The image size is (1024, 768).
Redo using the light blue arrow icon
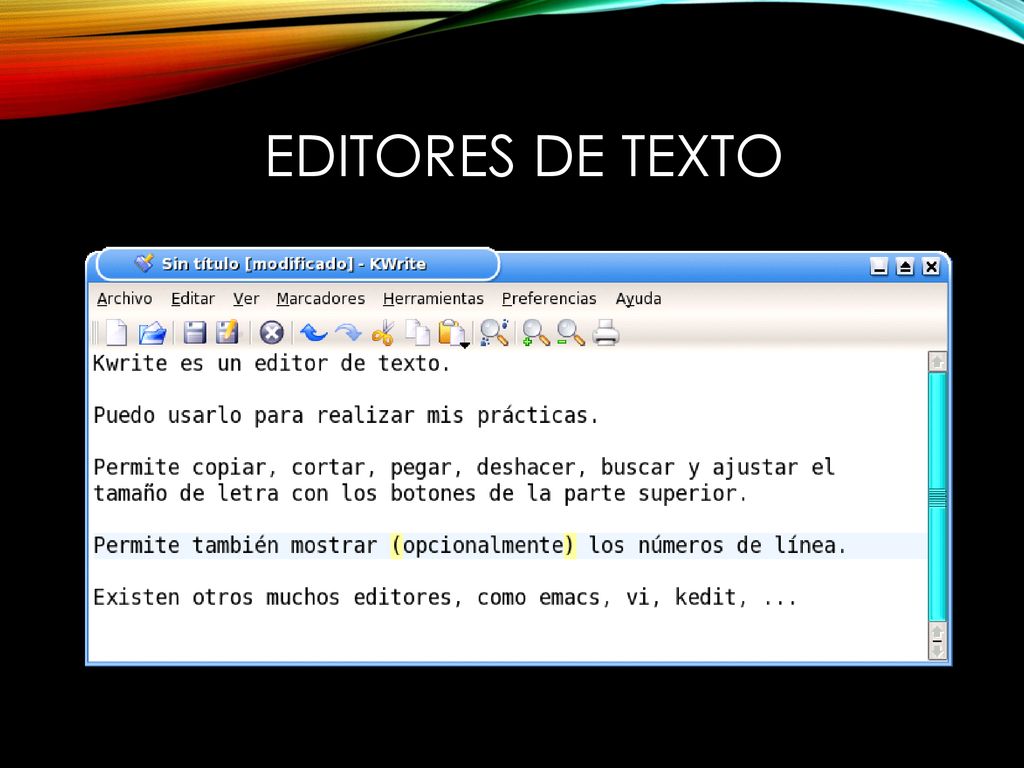348,333
